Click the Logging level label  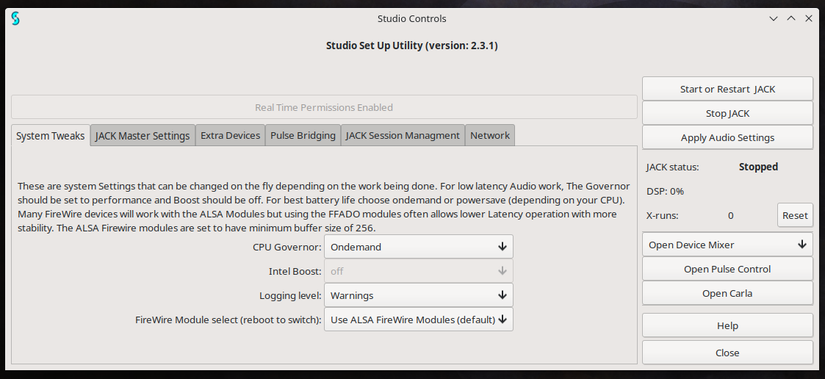tap(290, 296)
